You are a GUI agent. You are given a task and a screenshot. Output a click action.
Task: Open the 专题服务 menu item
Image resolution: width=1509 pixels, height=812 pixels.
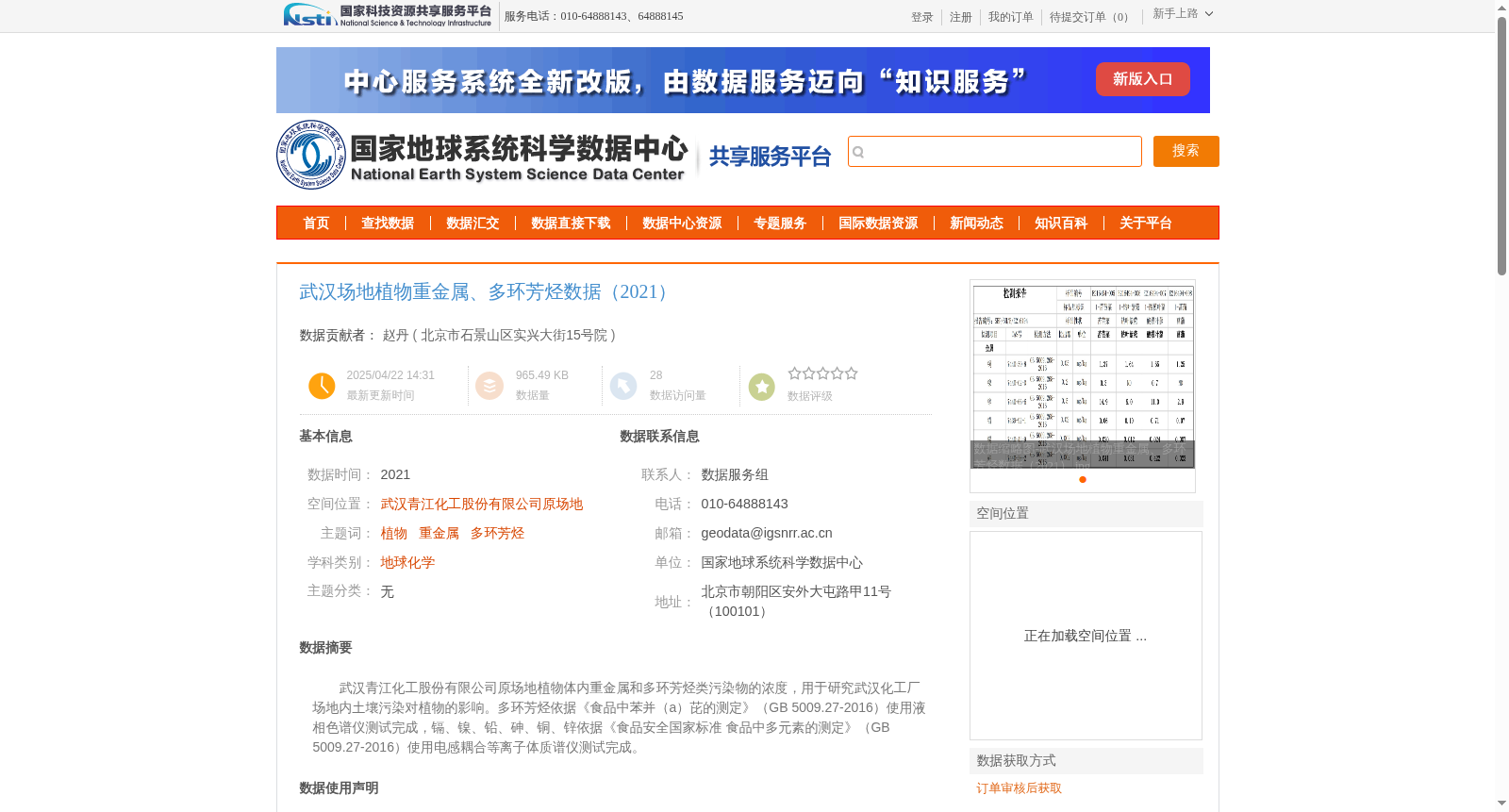[x=780, y=224]
